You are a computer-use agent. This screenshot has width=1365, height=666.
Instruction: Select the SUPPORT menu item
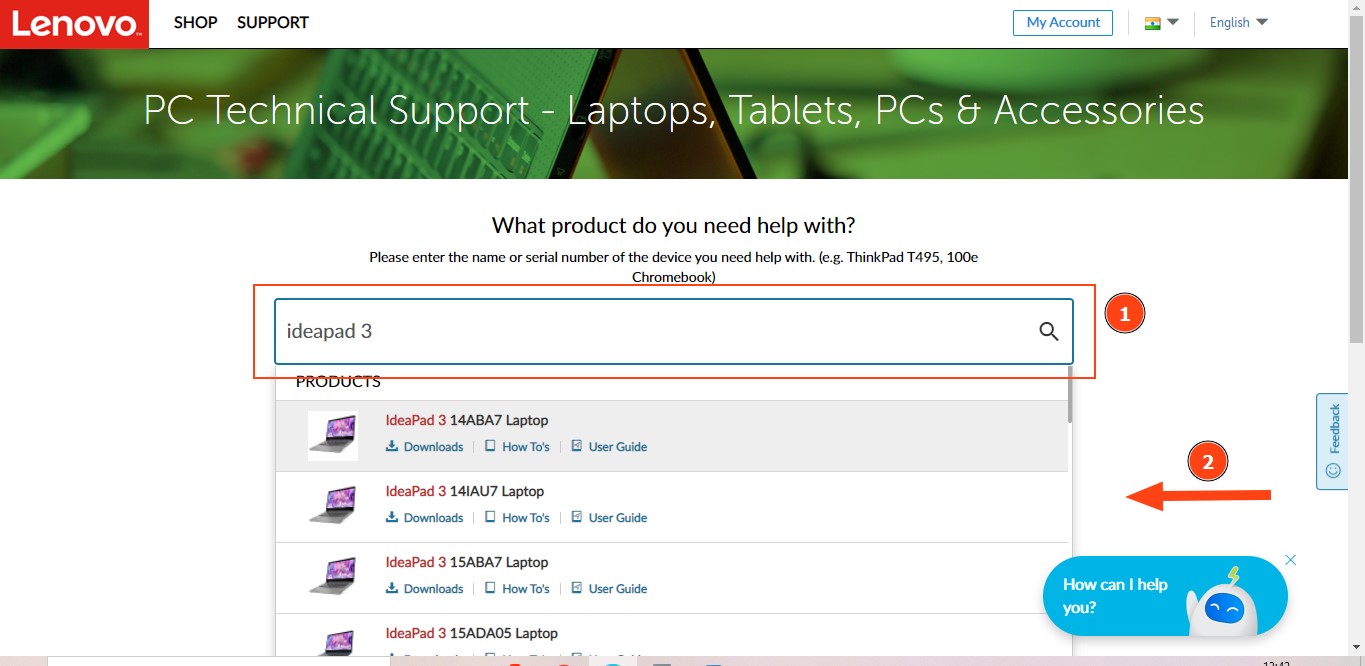click(272, 22)
